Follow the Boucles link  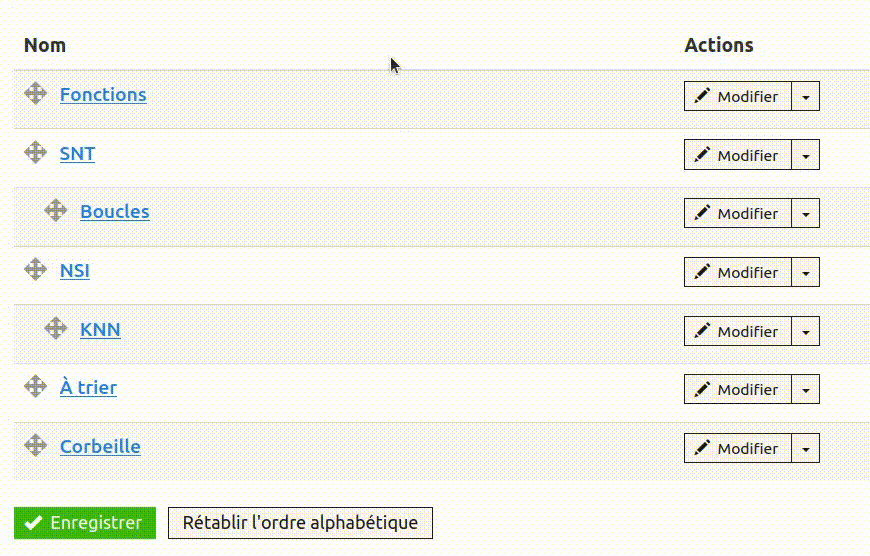pos(115,212)
